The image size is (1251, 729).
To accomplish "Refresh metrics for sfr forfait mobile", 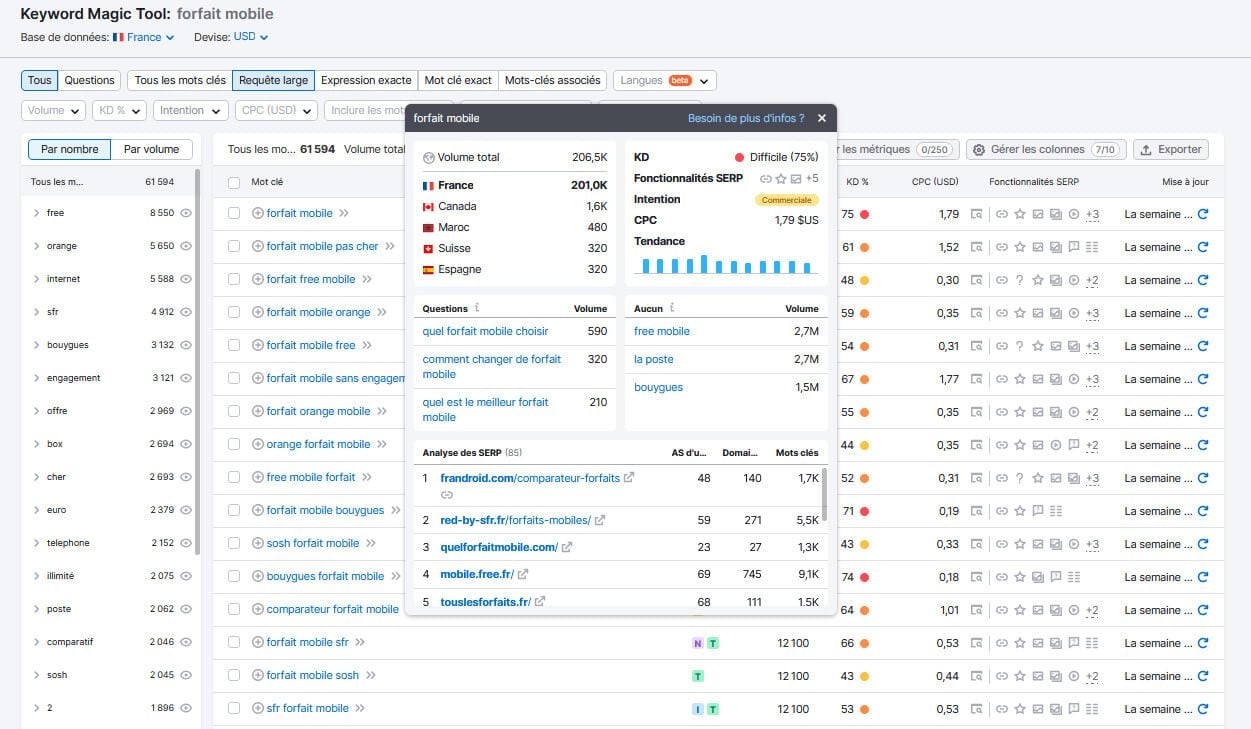I will tap(1203, 709).
